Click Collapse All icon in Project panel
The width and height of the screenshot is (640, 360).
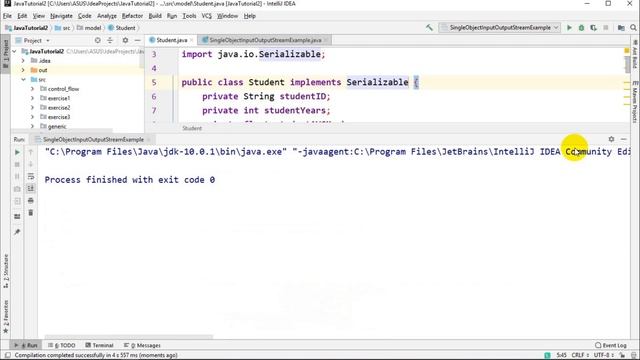pos(110,40)
